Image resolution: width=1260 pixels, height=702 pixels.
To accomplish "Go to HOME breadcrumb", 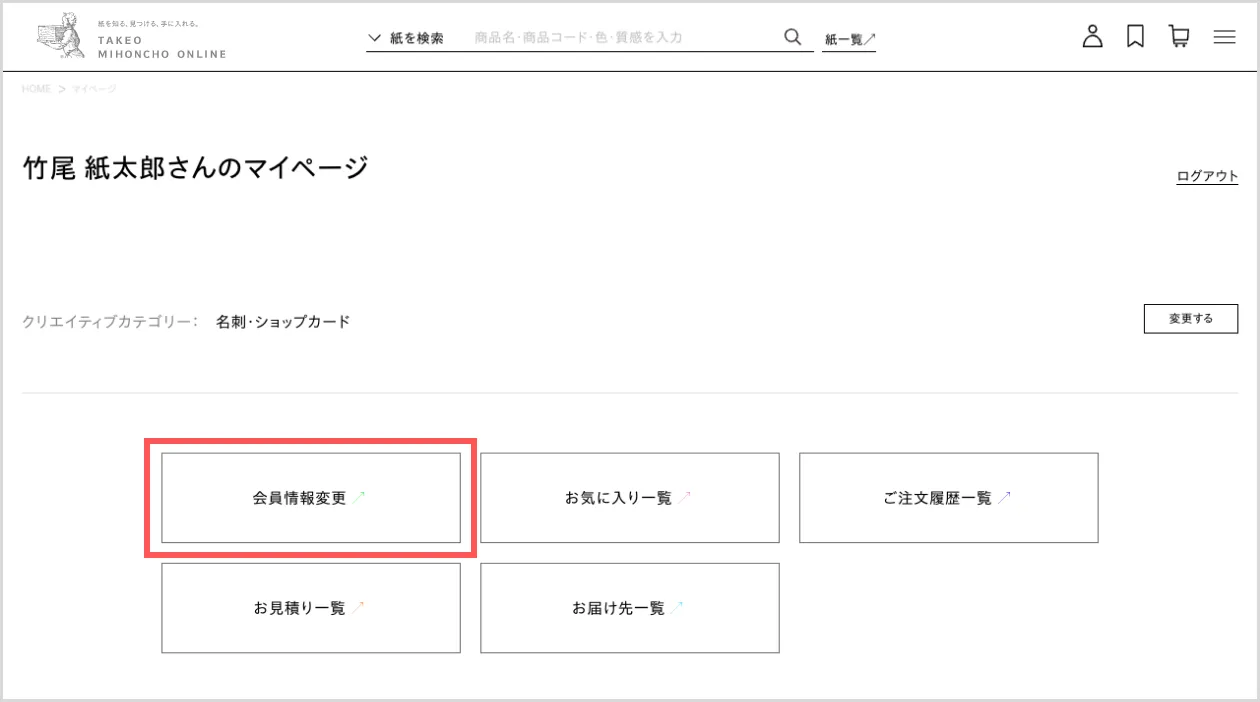I will 36,89.
